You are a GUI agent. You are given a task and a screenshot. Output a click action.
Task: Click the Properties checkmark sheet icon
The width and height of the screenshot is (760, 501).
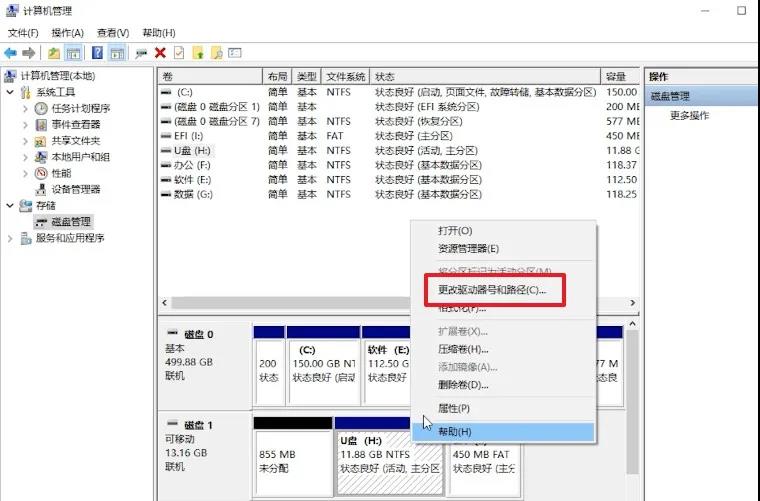[x=179, y=53]
